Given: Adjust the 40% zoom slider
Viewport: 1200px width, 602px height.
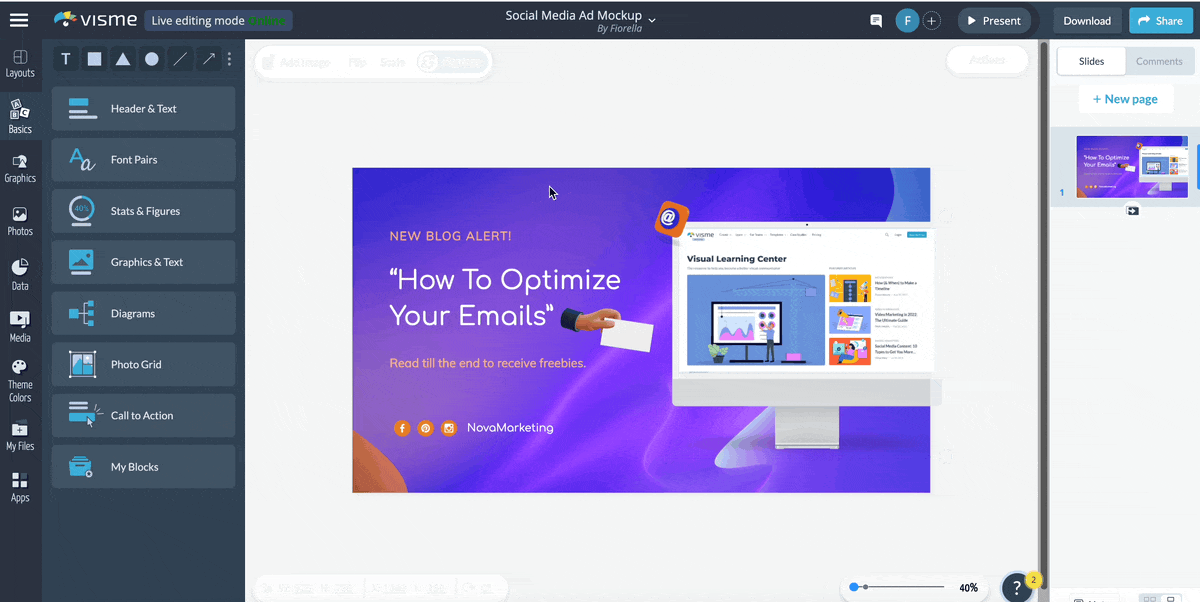Looking at the screenshot, I should (x=855, y=587).
